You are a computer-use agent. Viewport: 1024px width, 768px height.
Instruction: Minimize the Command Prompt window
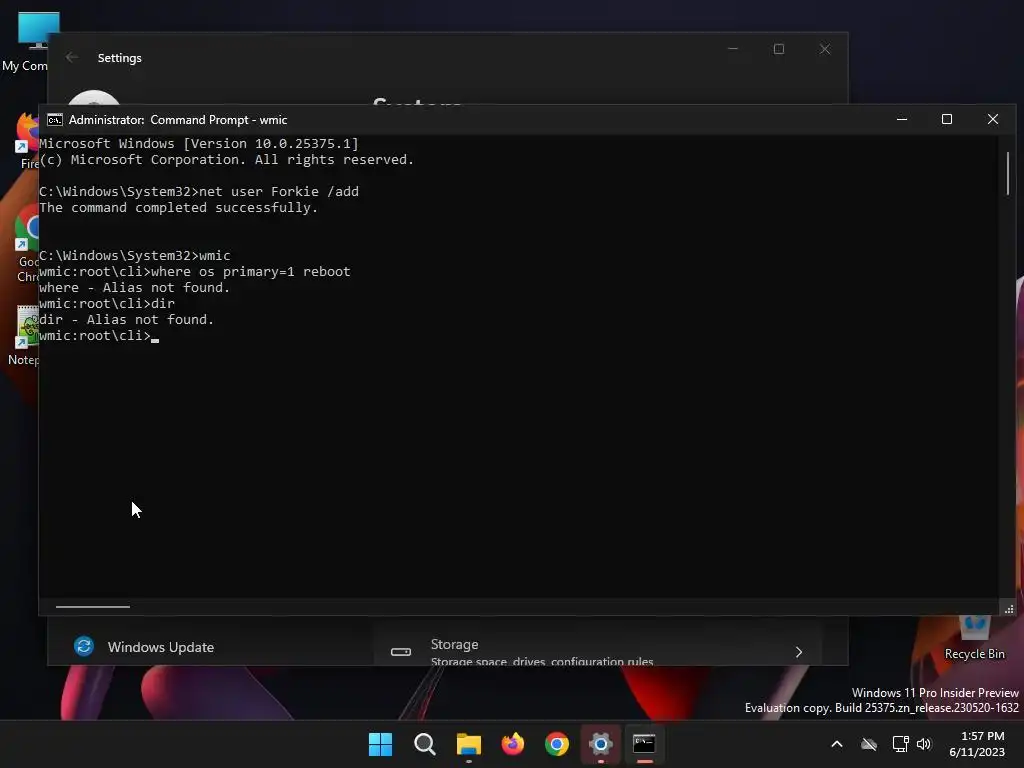(902, 120)
